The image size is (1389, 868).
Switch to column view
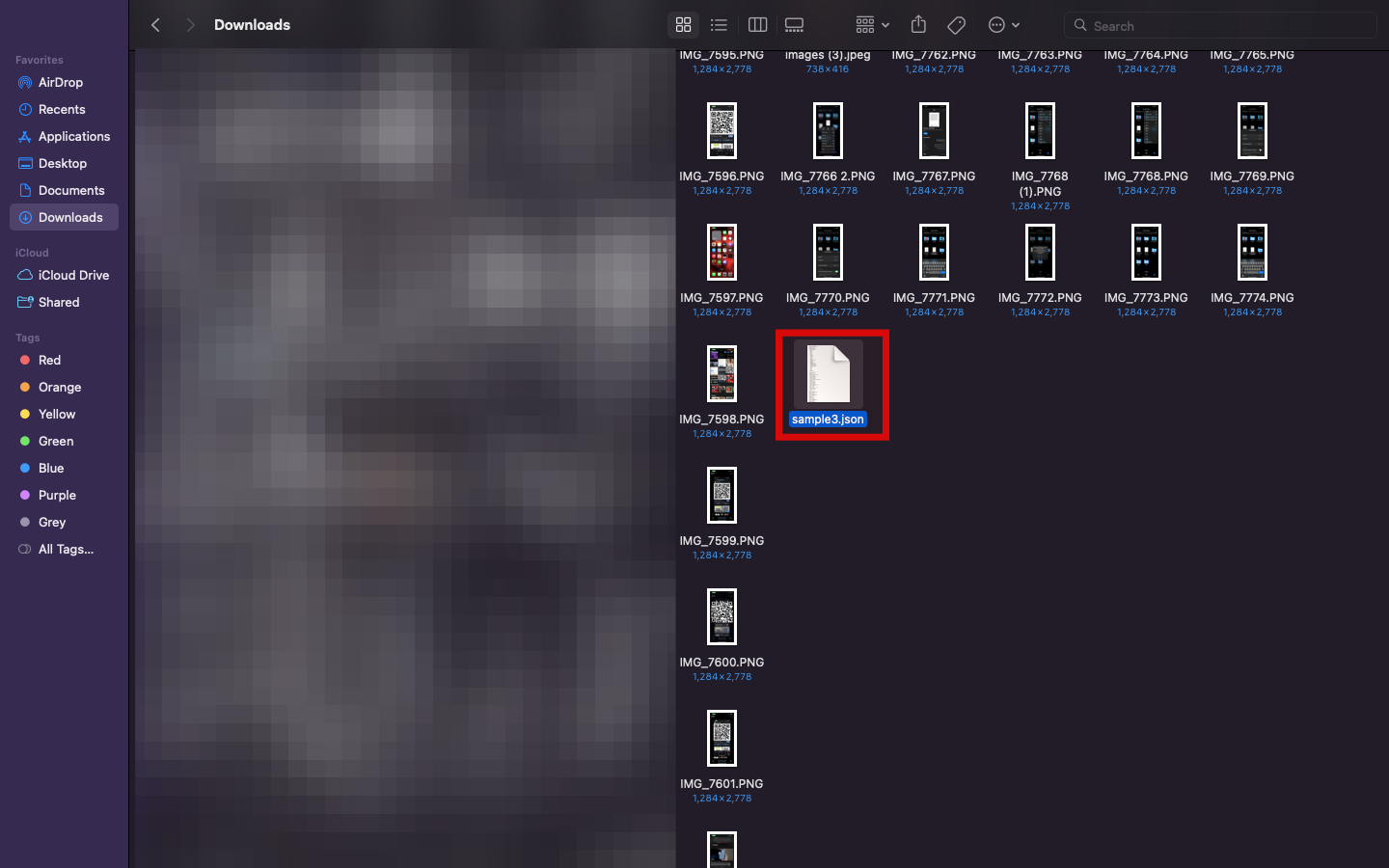[757, 25]
